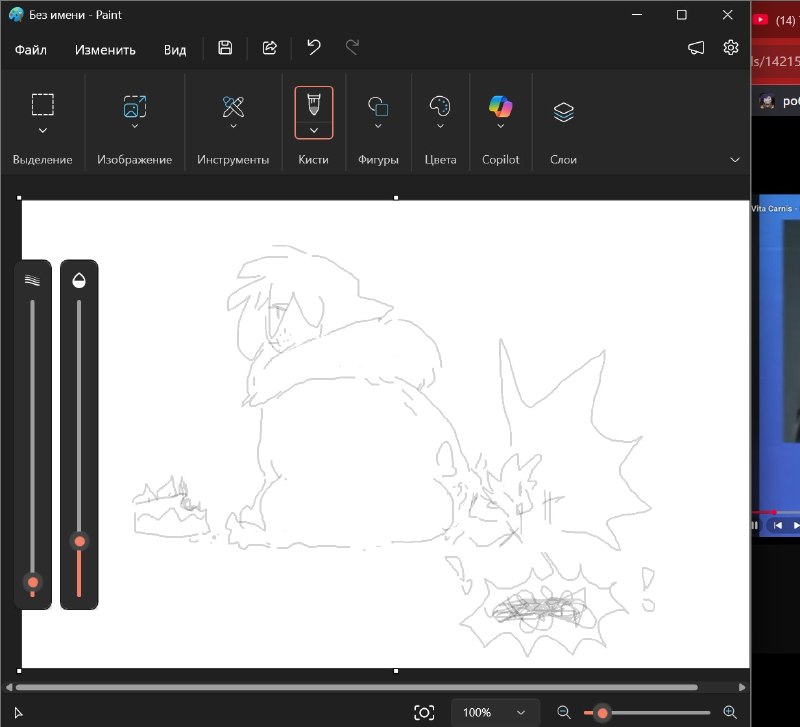Expand the Фигуры shapes dropdown chevron
The height and width of the screenshot is (727, 800).
[x=378, y=126]
